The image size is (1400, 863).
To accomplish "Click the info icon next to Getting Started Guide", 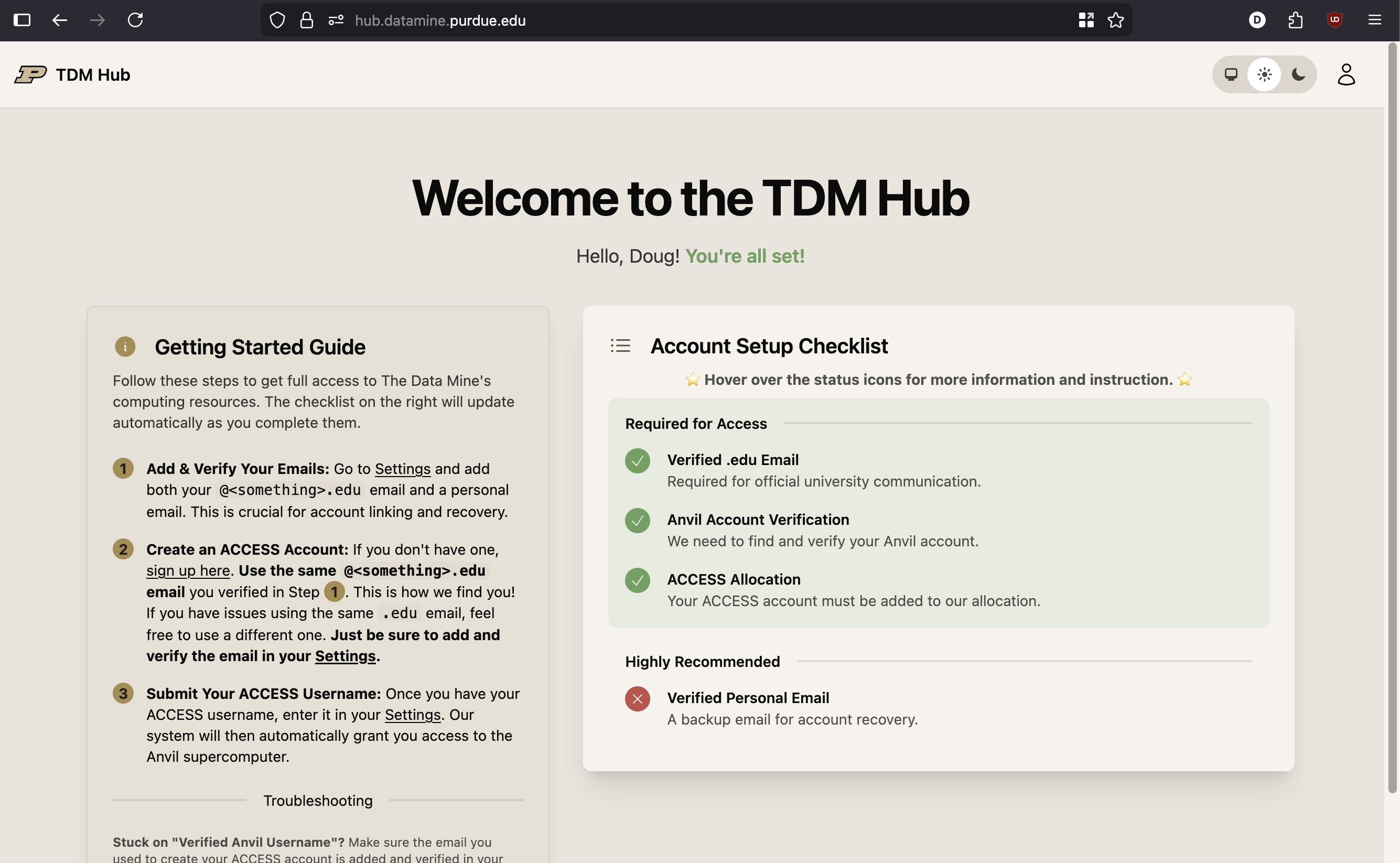I will [125, 347].
